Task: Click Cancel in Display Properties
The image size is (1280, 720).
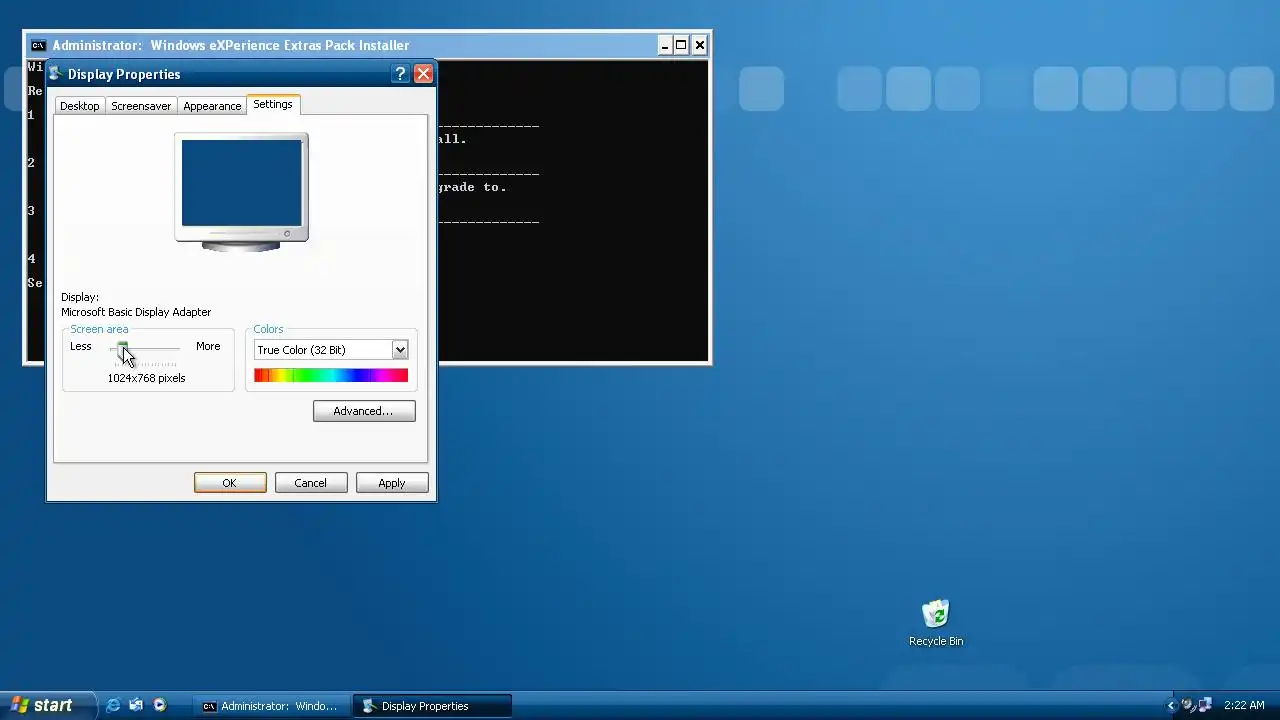Action: (x=311, y=483)
